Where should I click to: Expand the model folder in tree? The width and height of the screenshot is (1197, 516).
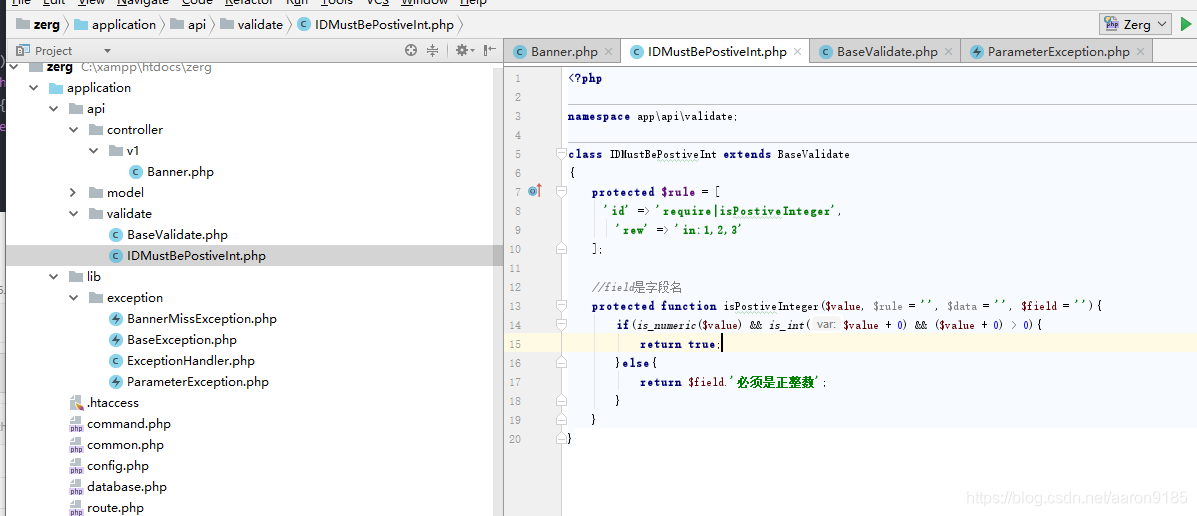pyautogui.click(x=73, y=192)
